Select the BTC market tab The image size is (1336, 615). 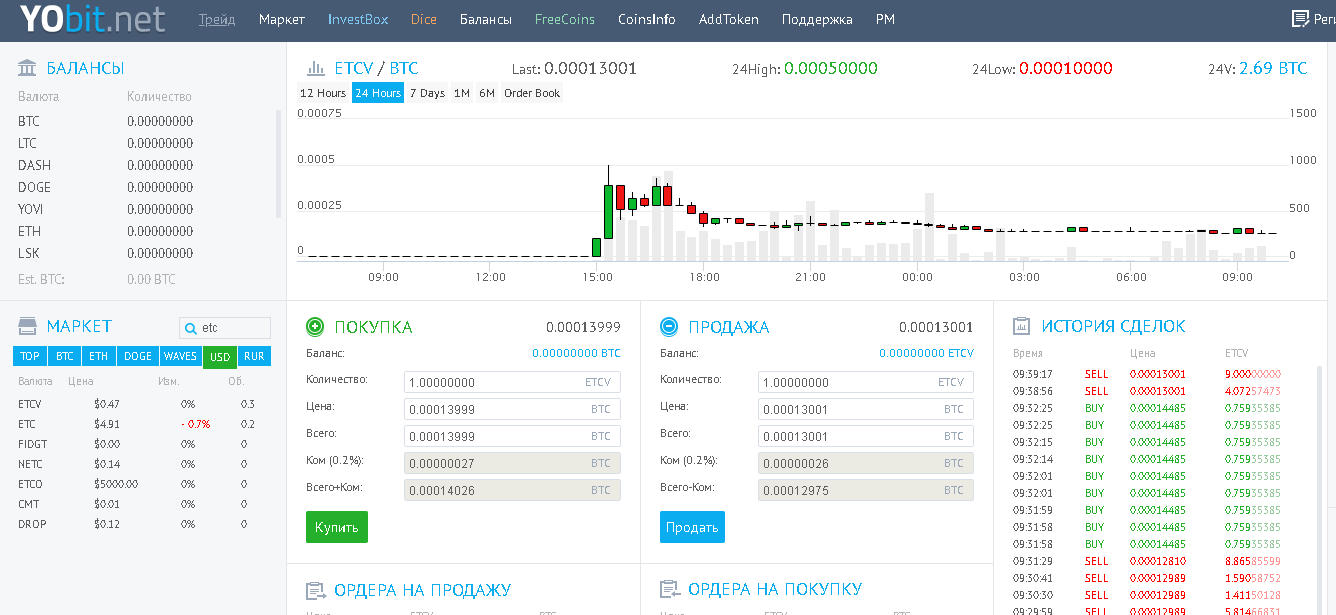click(65, 356)
